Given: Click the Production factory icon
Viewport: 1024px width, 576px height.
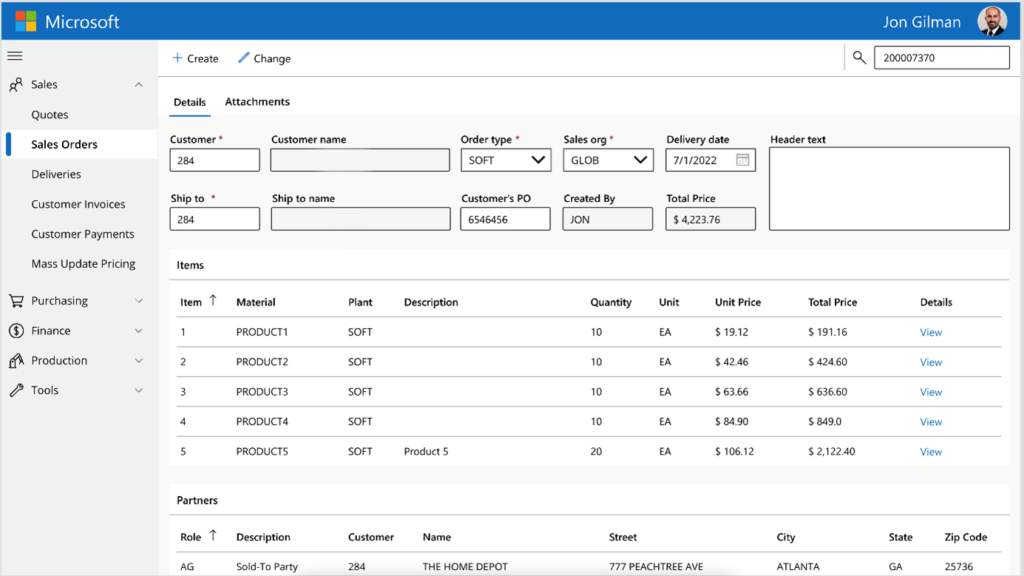Looking at the screenshot, I should click(17, 360).
